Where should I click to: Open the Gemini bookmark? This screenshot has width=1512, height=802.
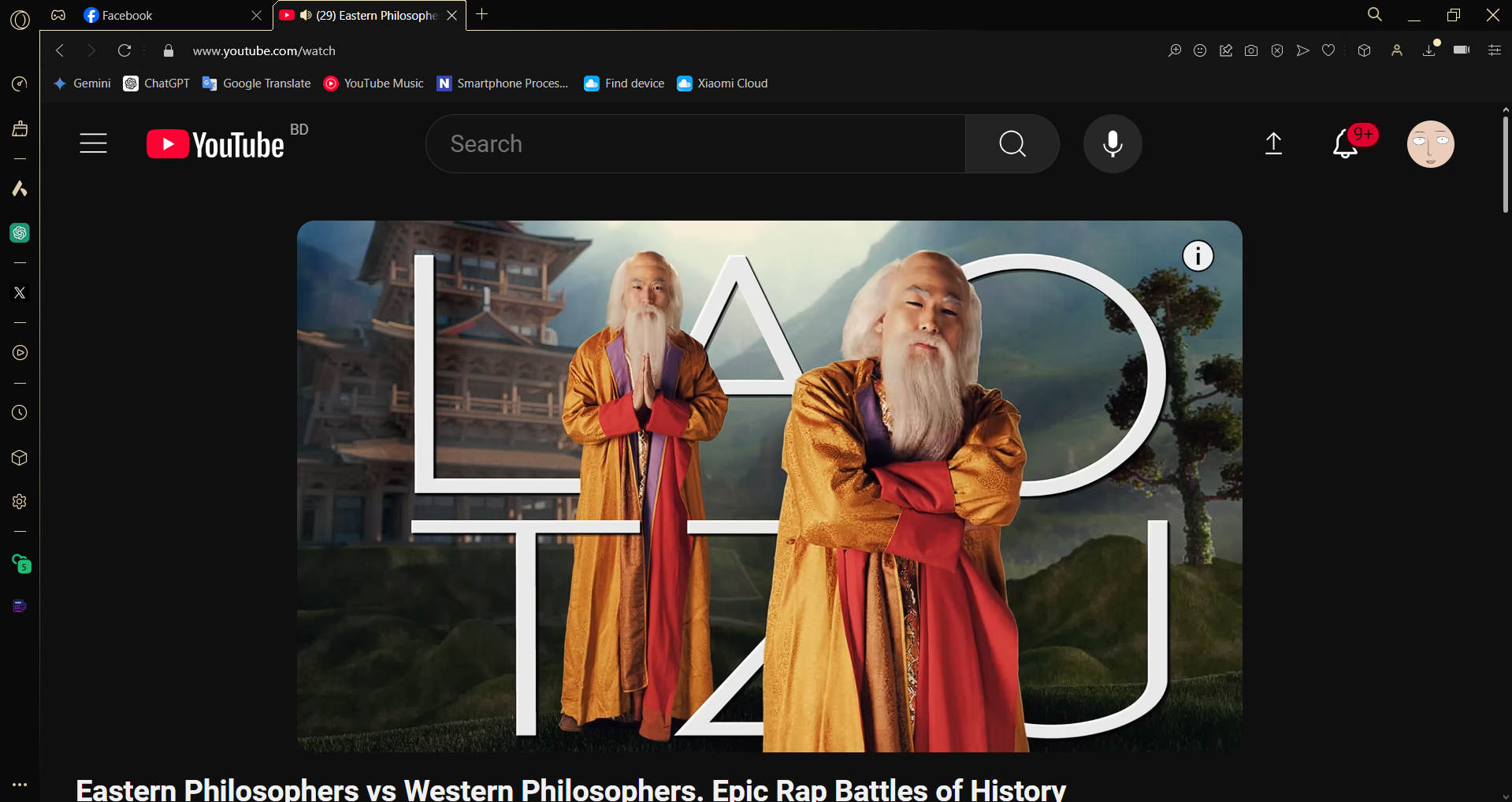pyautogui.click(x=82, y=84)
